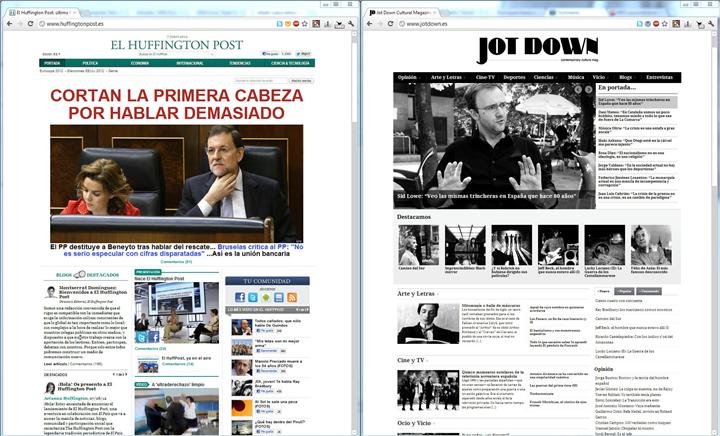
Task: Open the Ciencias menu on Jot Down
Action: [x=544, y=77]
